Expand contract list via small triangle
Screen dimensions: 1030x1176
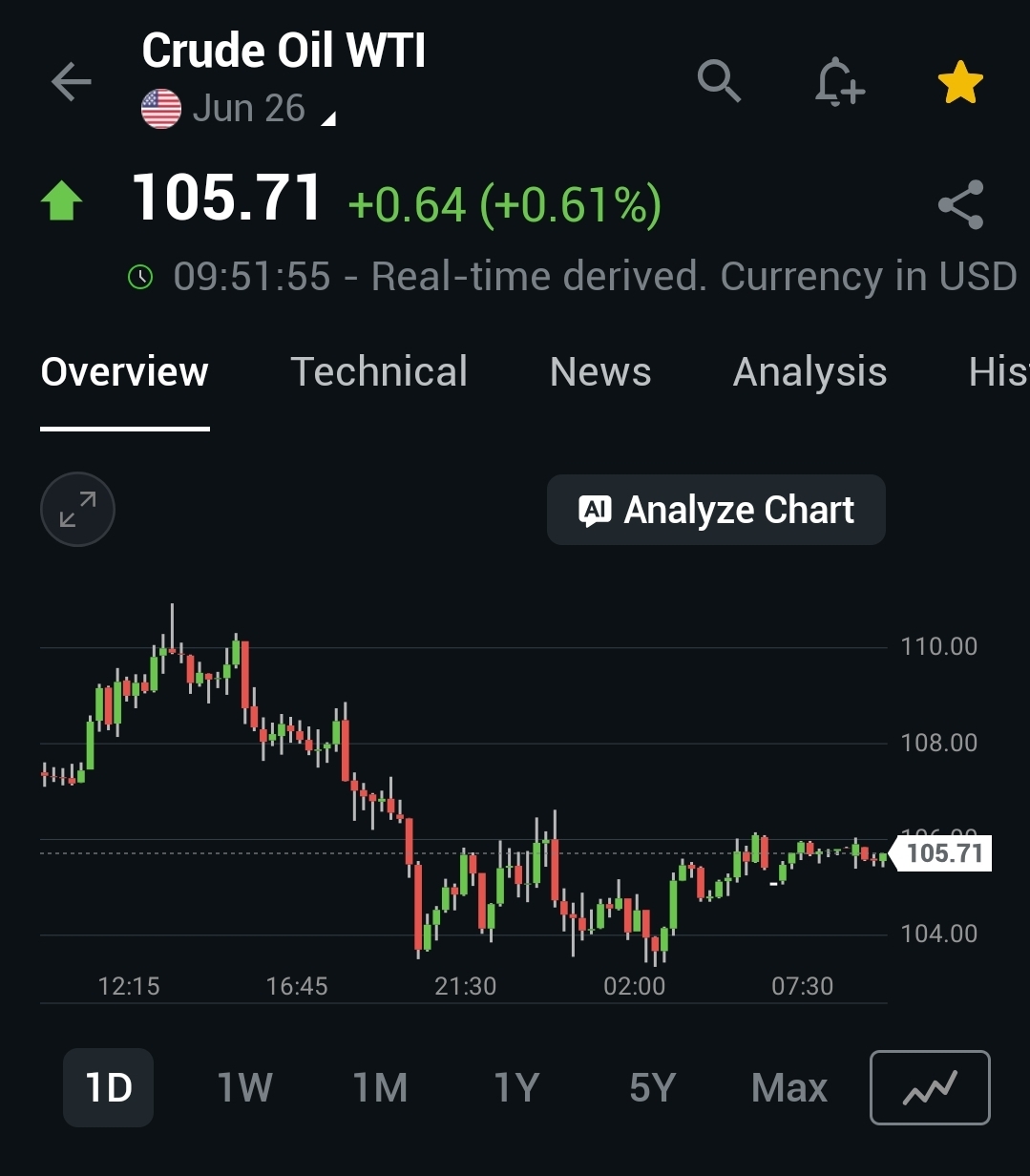coord(328,119)
